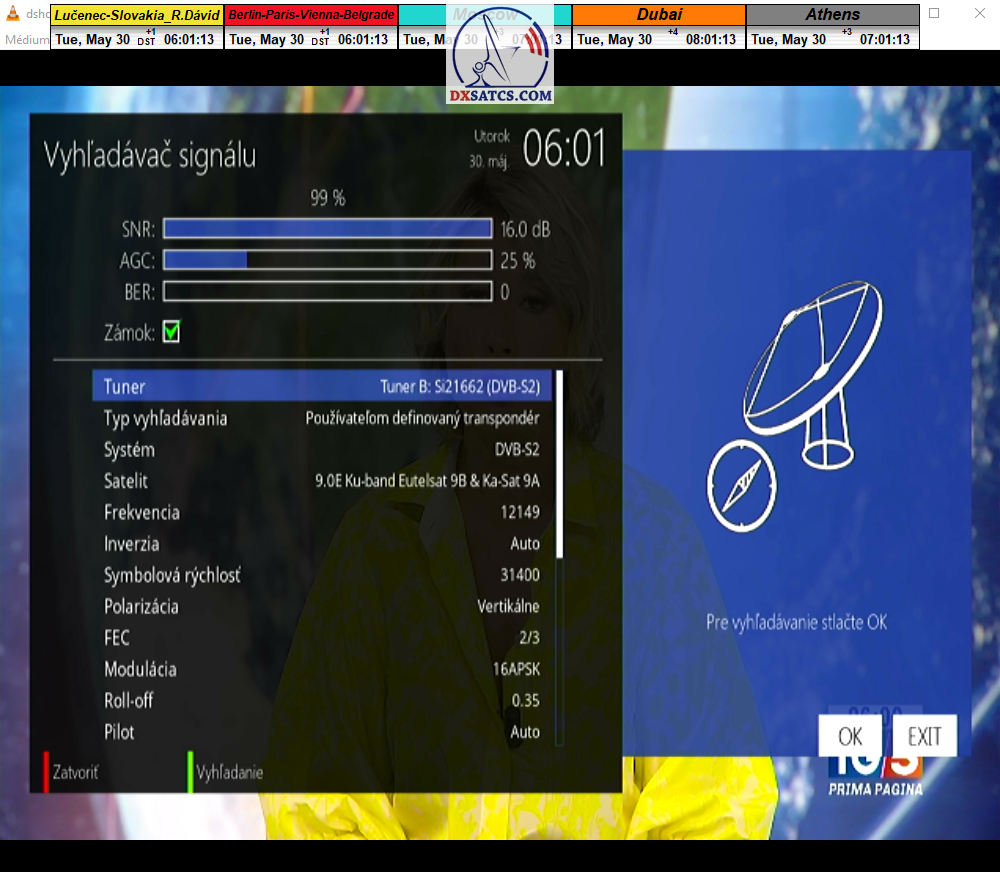Maximize the VLC window

click(x=934, y=14)
